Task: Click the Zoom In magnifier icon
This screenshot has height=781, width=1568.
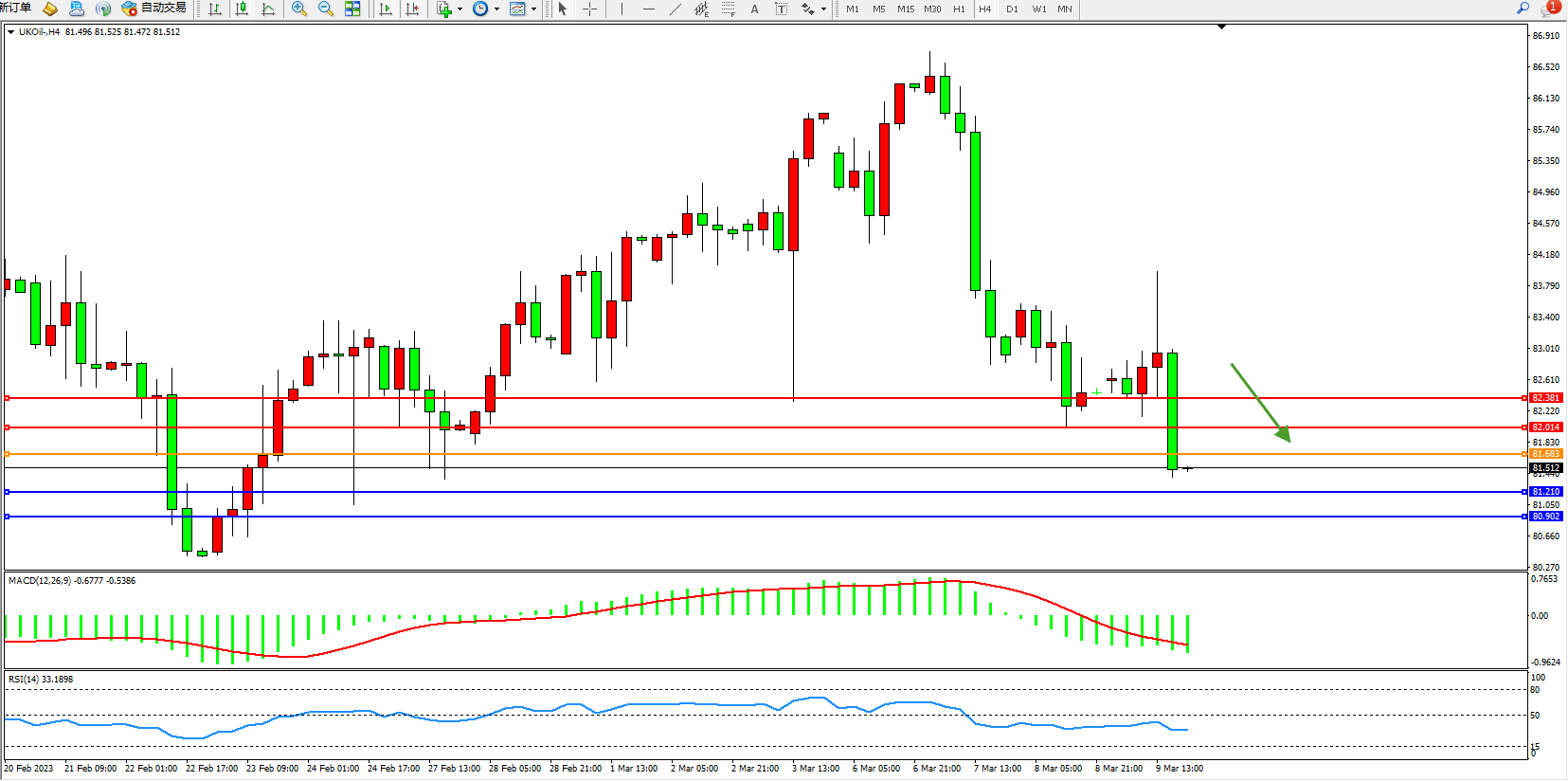Action: point(299,9)
